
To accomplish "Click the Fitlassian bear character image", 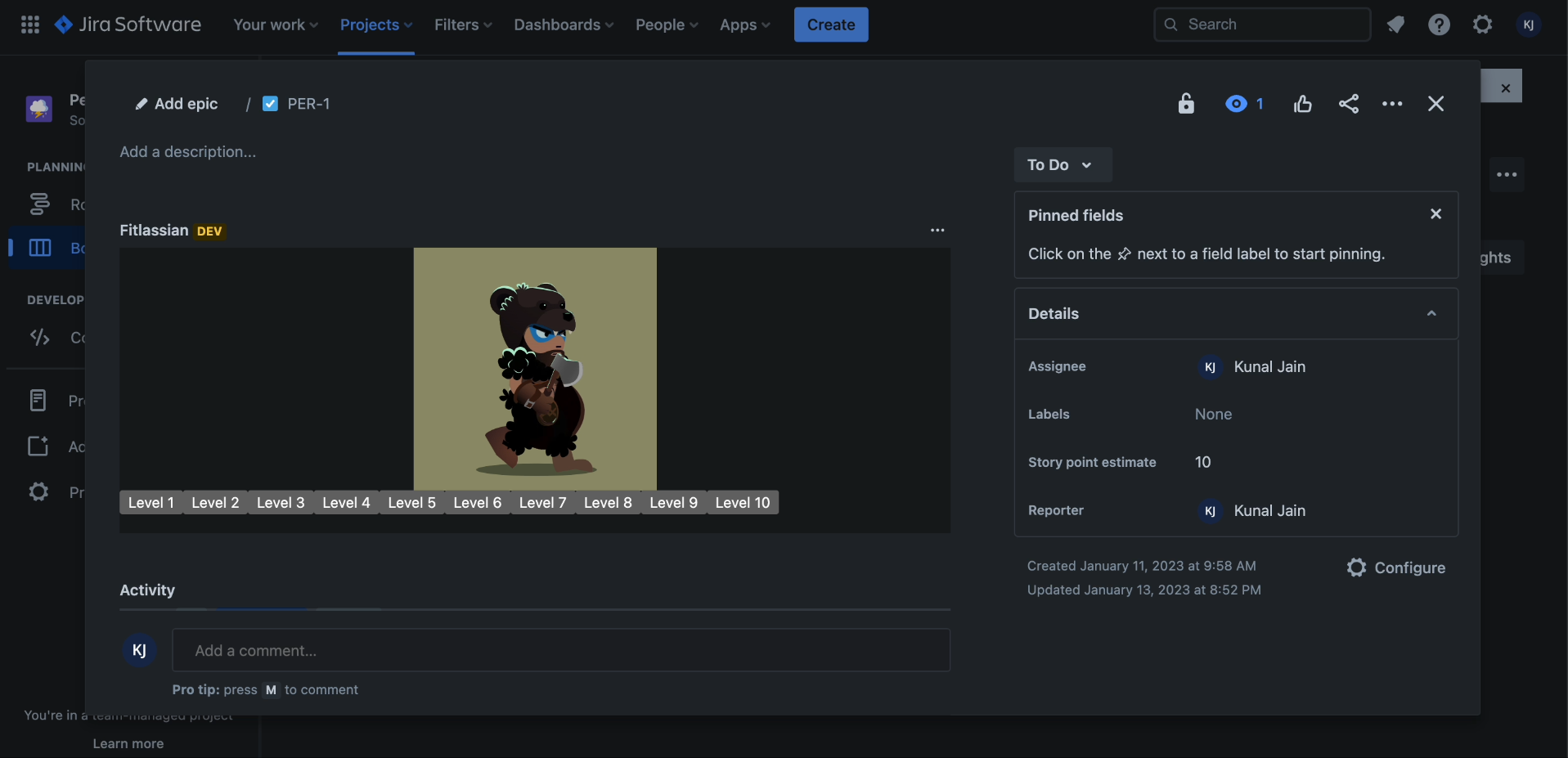I will [535, 369].
